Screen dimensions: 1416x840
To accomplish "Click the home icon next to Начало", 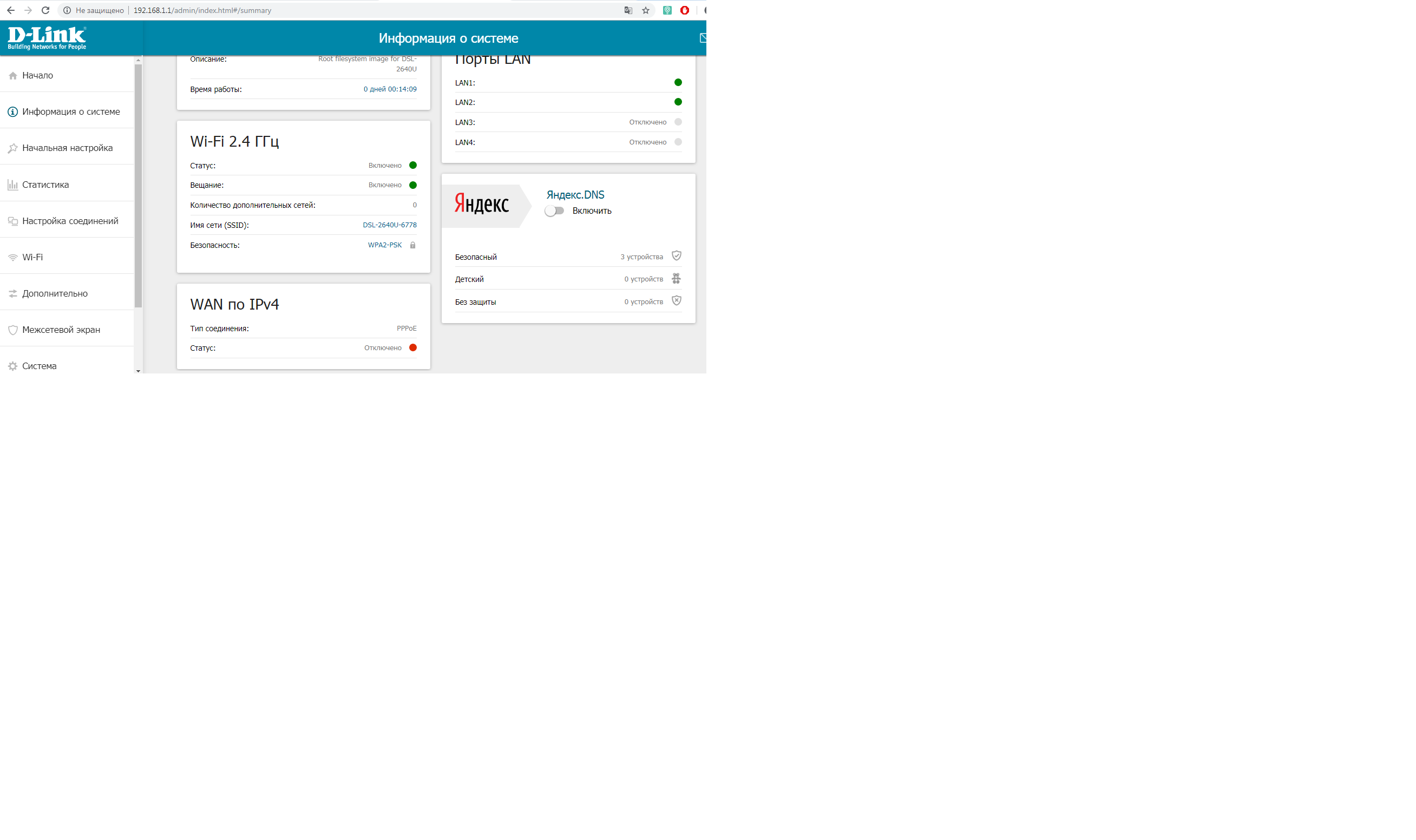I will (x=13, y=76).
